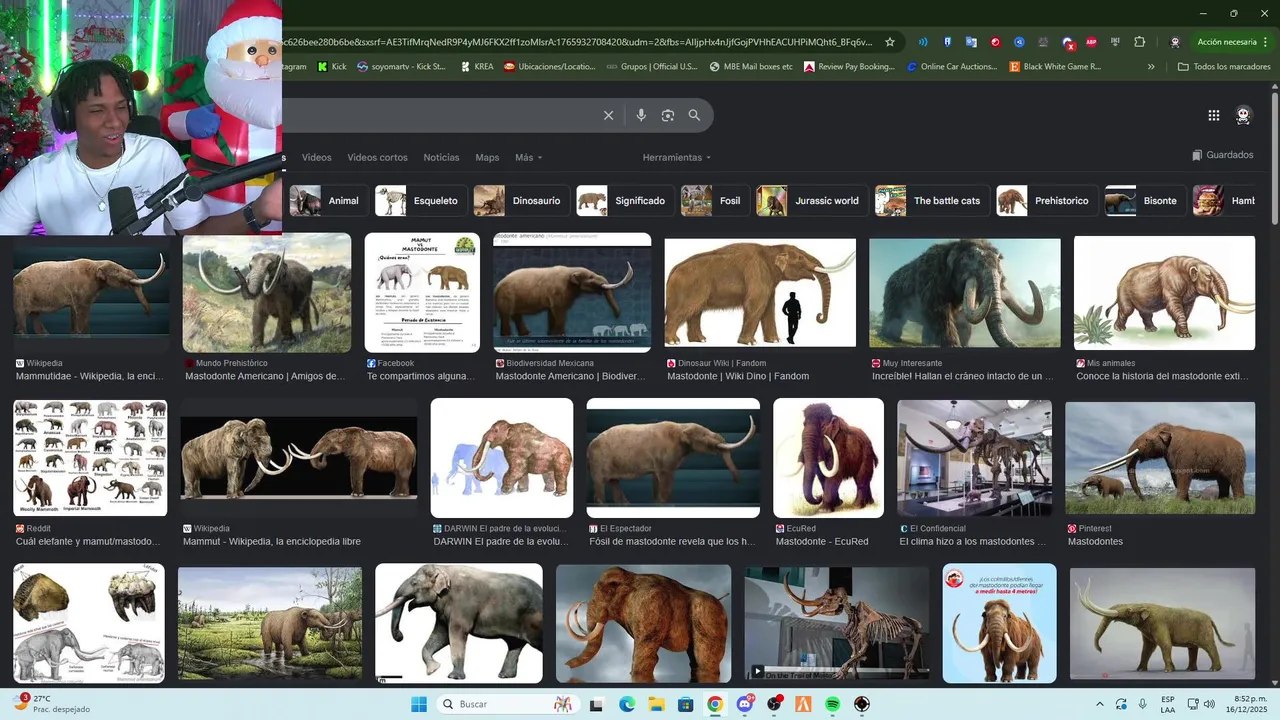Show hidden system tray icons chevron

pos(1100,704)
